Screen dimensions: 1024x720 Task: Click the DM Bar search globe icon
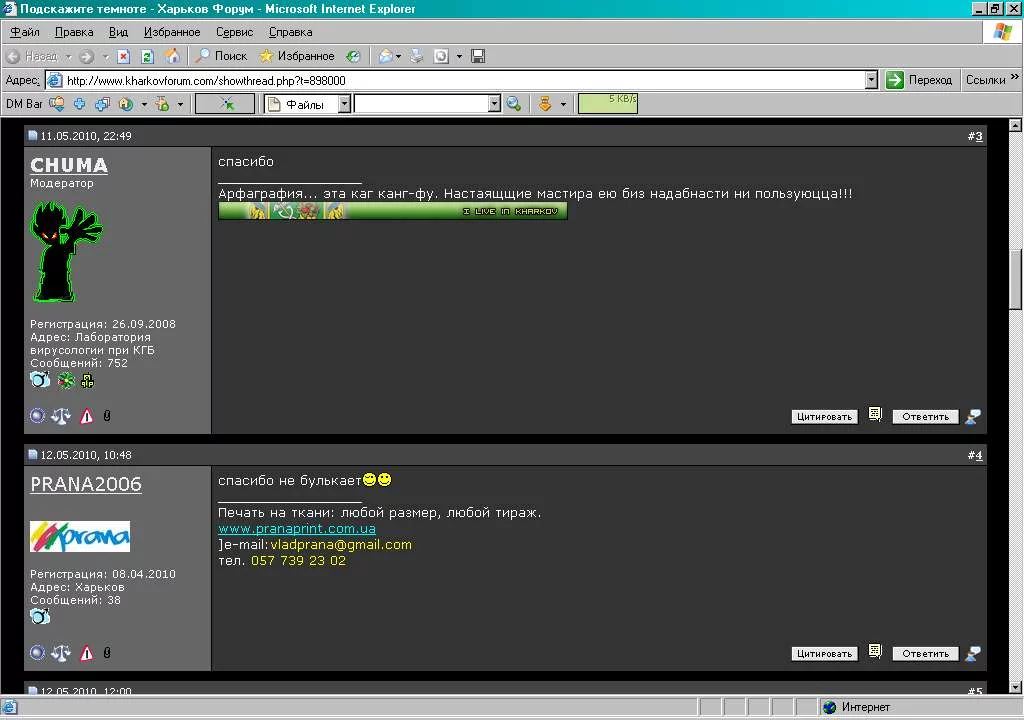pos(514,104)
